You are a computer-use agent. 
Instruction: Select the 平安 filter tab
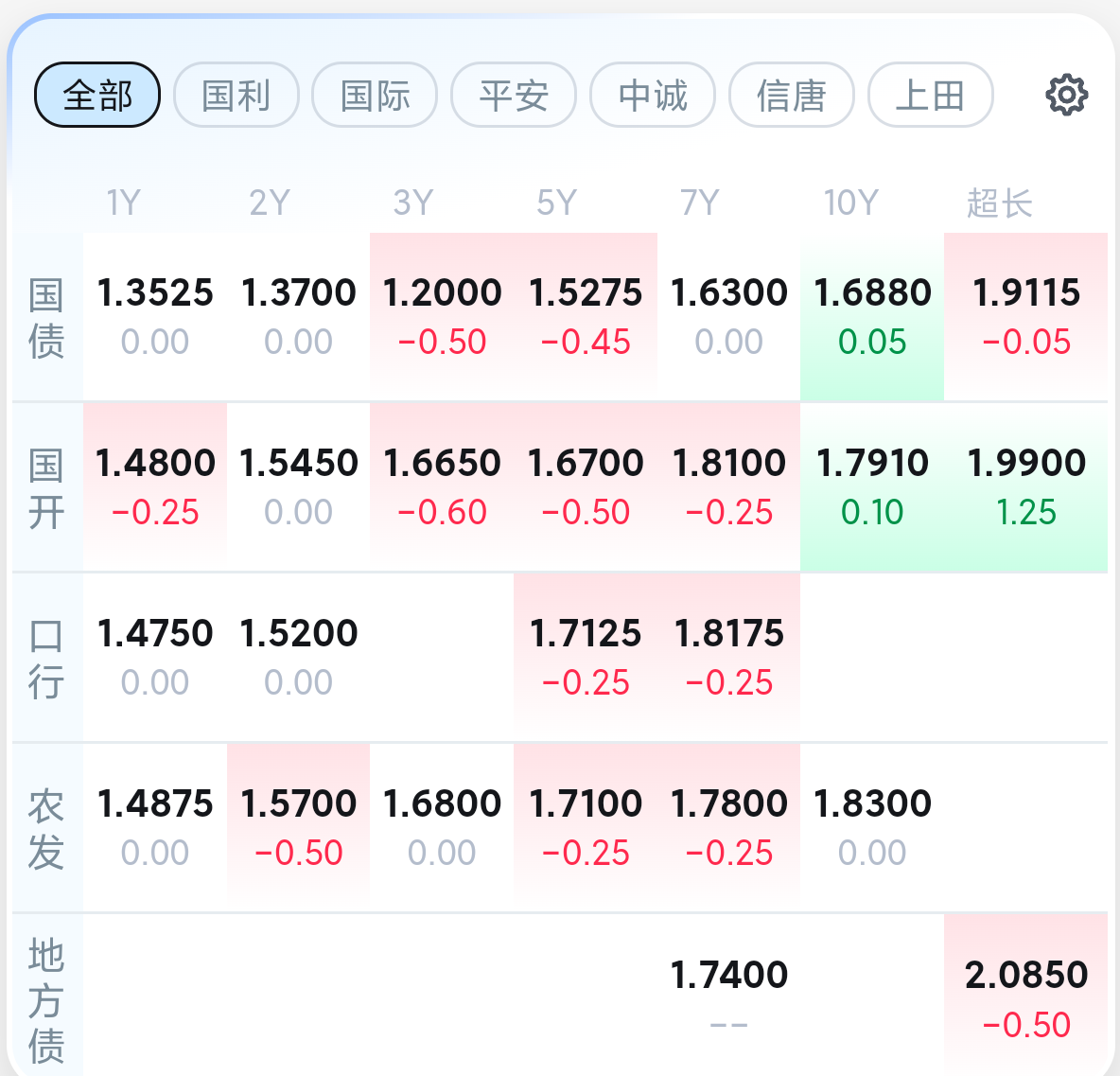[514, 95]
